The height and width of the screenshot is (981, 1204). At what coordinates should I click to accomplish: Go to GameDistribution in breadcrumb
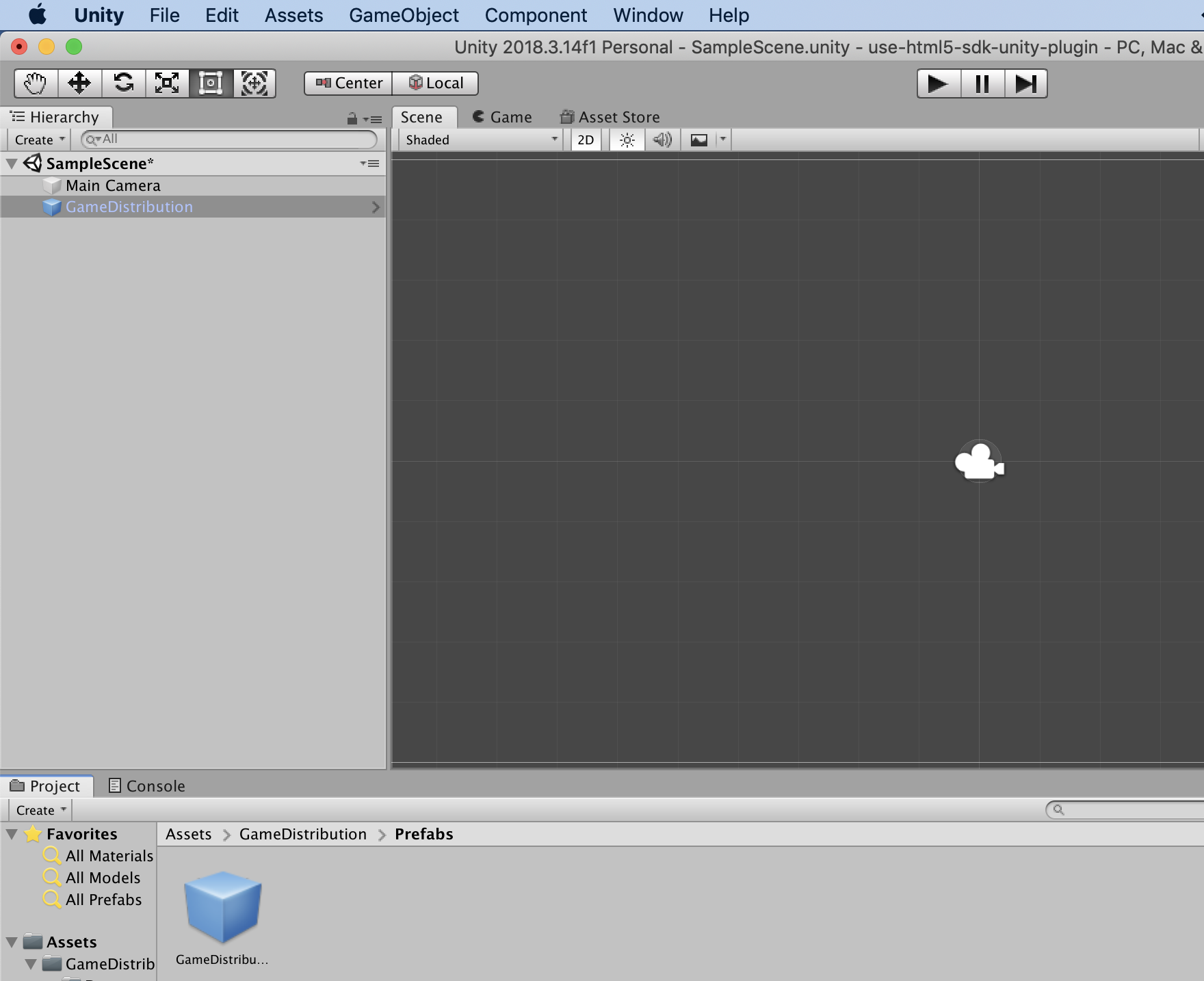[x=302, y=834]
